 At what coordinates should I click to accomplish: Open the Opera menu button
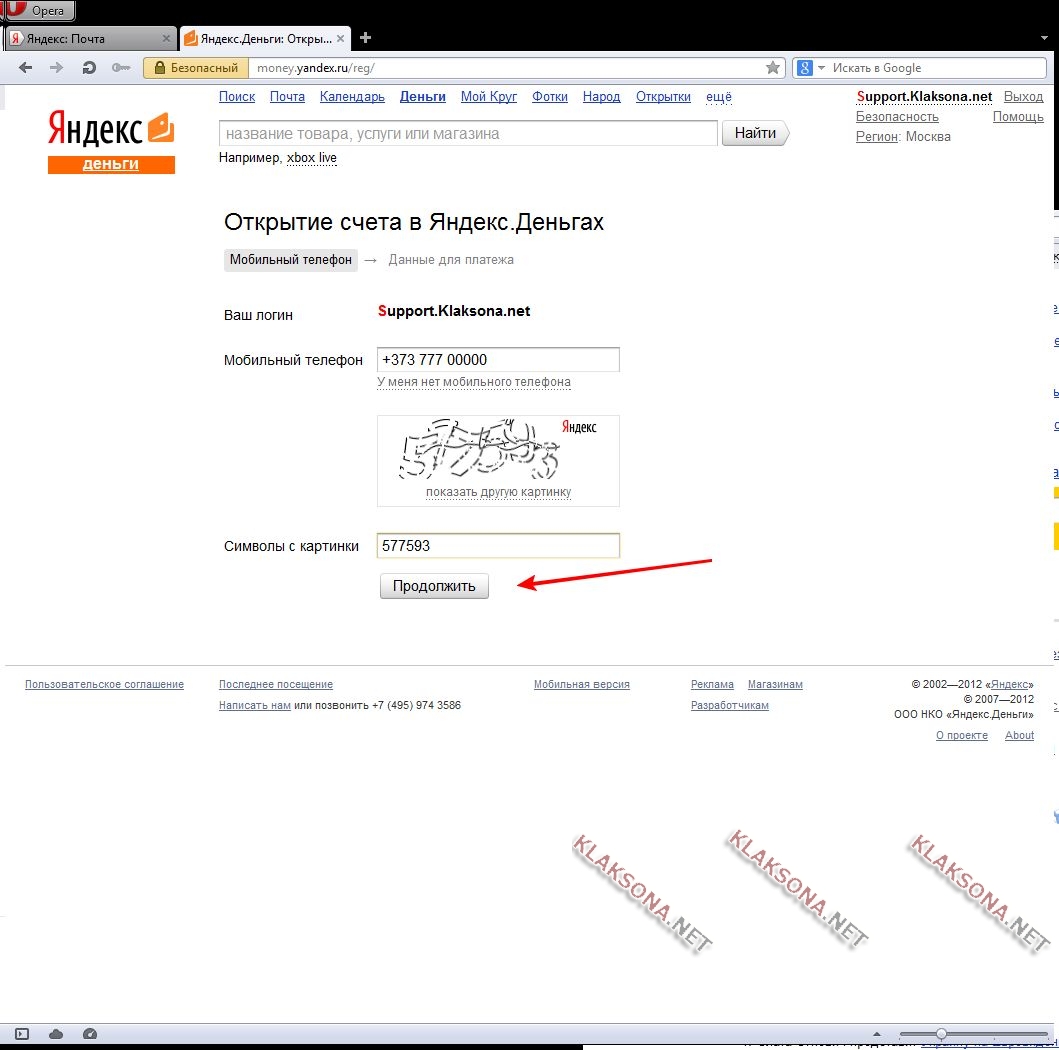tap(39, 10)
